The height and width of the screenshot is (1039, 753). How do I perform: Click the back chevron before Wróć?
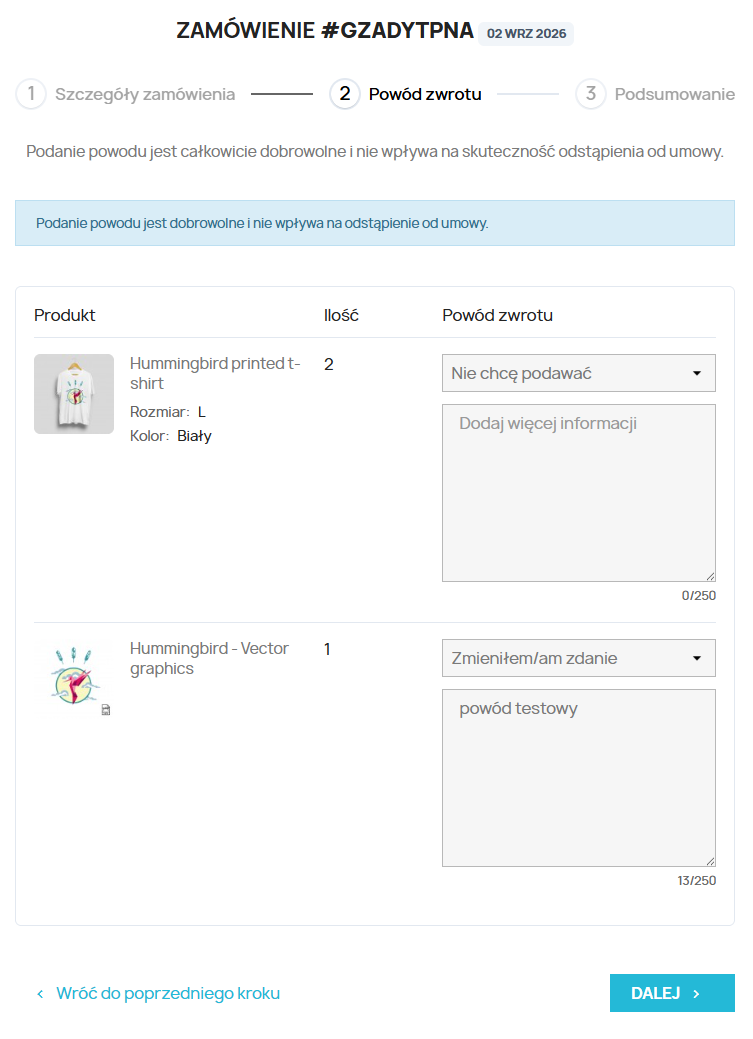(40, 994)
